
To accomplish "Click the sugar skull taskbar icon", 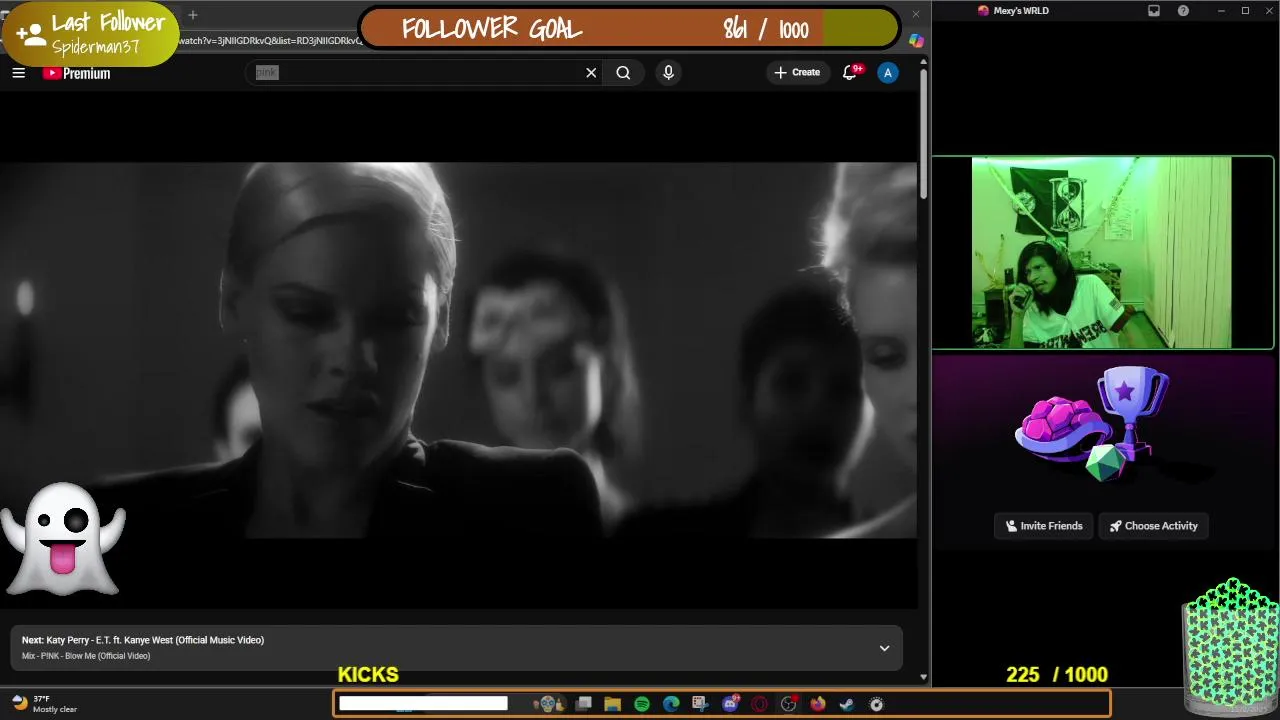I will [548, 704].
